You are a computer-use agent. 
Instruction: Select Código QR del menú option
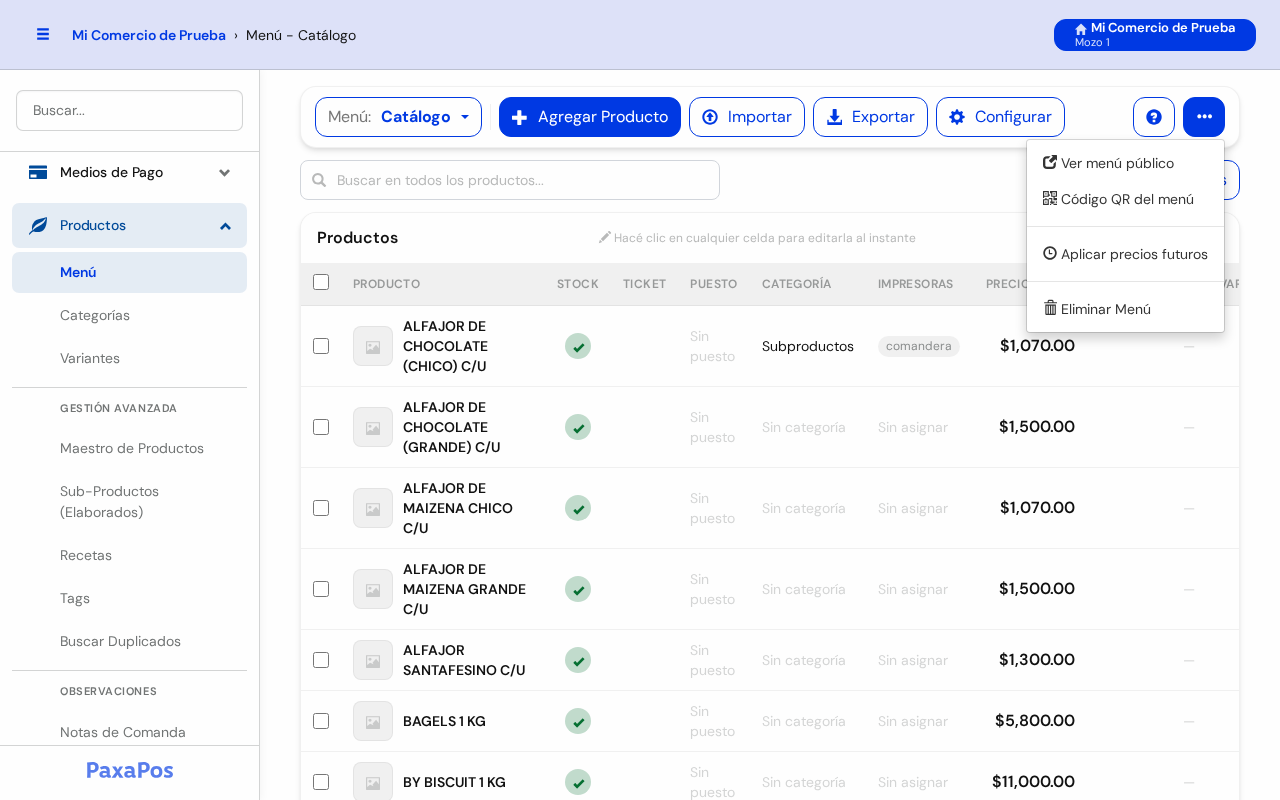[x=1125, y=199]
